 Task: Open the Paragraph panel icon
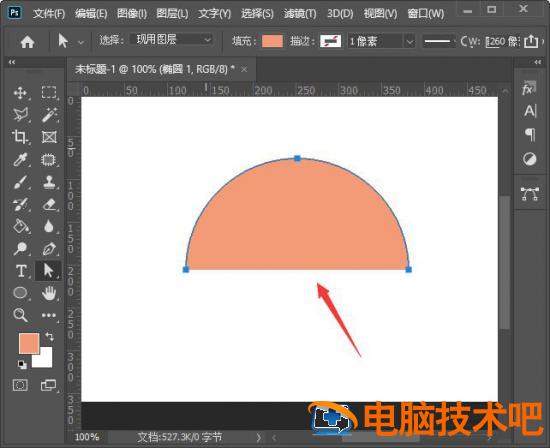[x=530, y=134]
